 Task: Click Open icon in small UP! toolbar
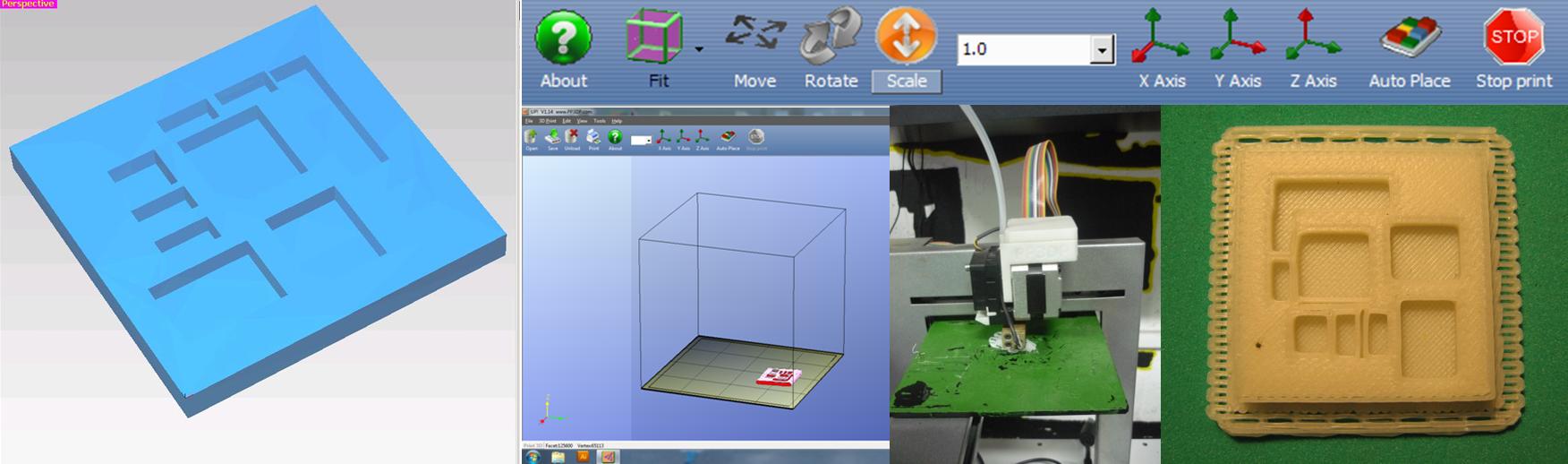pos(532,137)
